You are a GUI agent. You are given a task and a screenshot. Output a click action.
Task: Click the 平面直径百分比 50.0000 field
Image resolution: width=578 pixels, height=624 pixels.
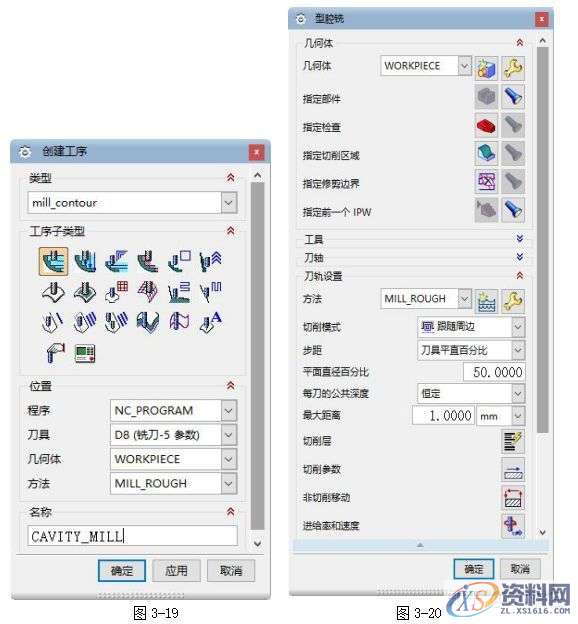[494, 372]
